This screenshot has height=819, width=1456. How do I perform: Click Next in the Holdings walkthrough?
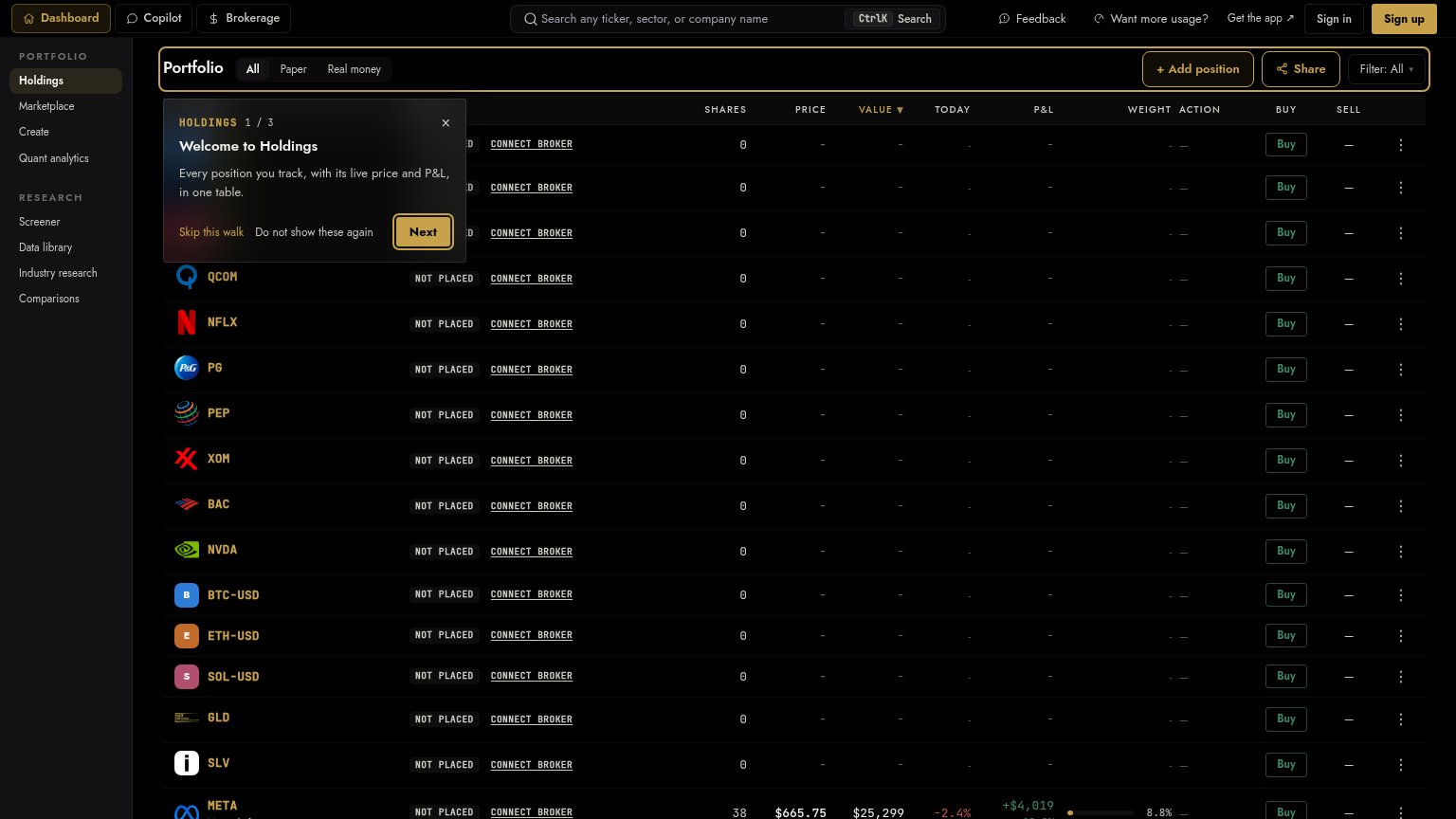pos(423,232)
